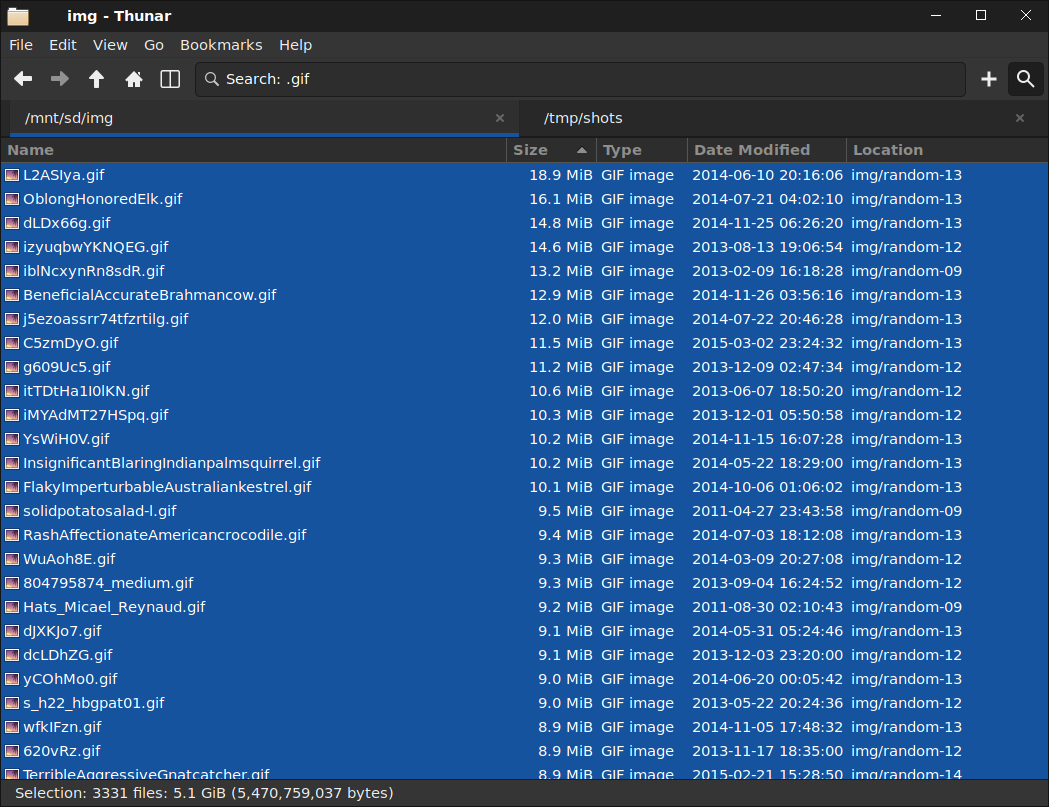The height and width of the screenshot is (807, 1049).
Task: Click the file icon of solidpotatosalad-l.gif
Action: (12, 511)
